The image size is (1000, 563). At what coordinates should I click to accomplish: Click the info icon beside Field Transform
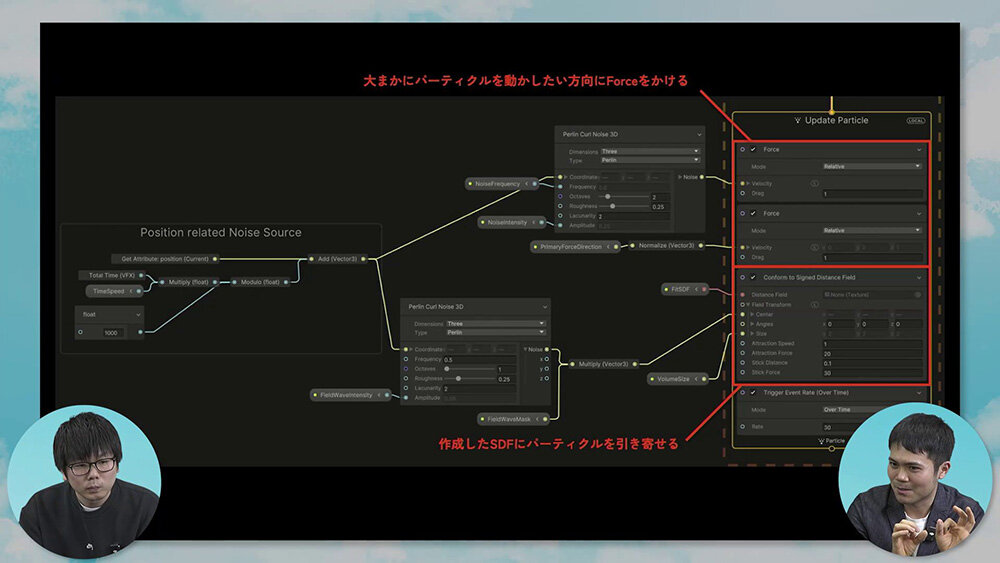coord(814,305)
